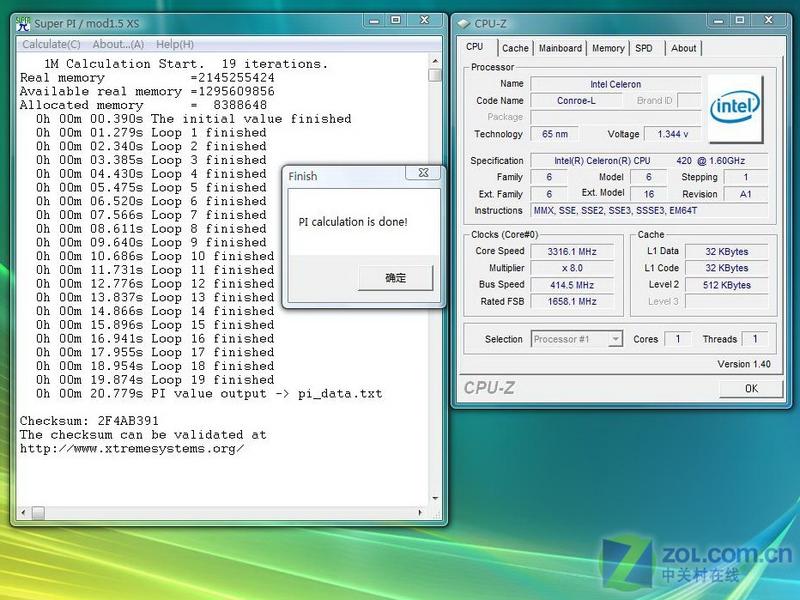Click the '1M Calculation Start. 19 iterations.' line
The height and width of the screenshot is (600, 800).
click(x=186, y=64)
